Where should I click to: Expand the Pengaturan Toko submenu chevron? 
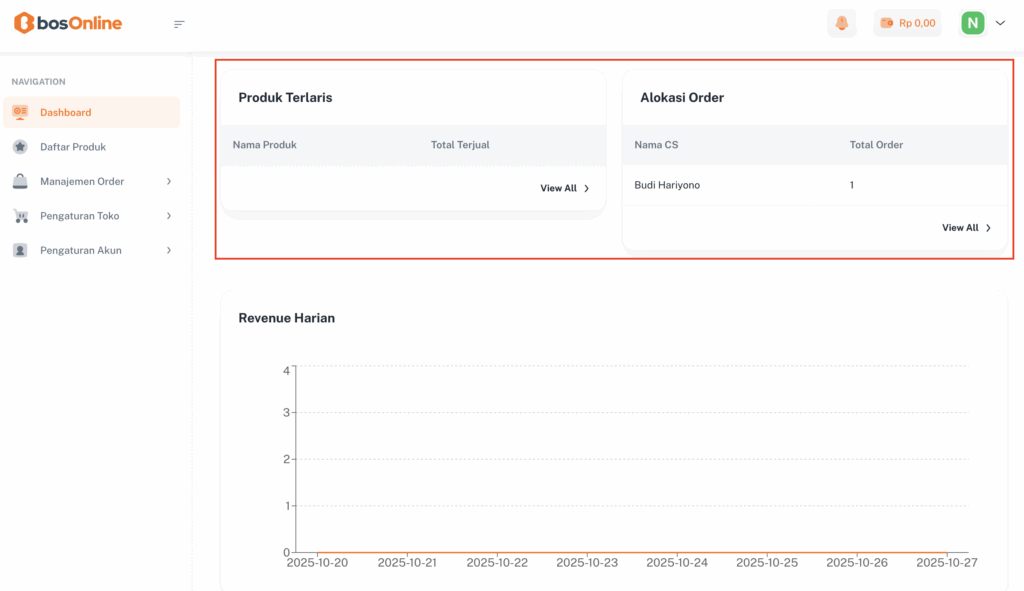(169, 216)
